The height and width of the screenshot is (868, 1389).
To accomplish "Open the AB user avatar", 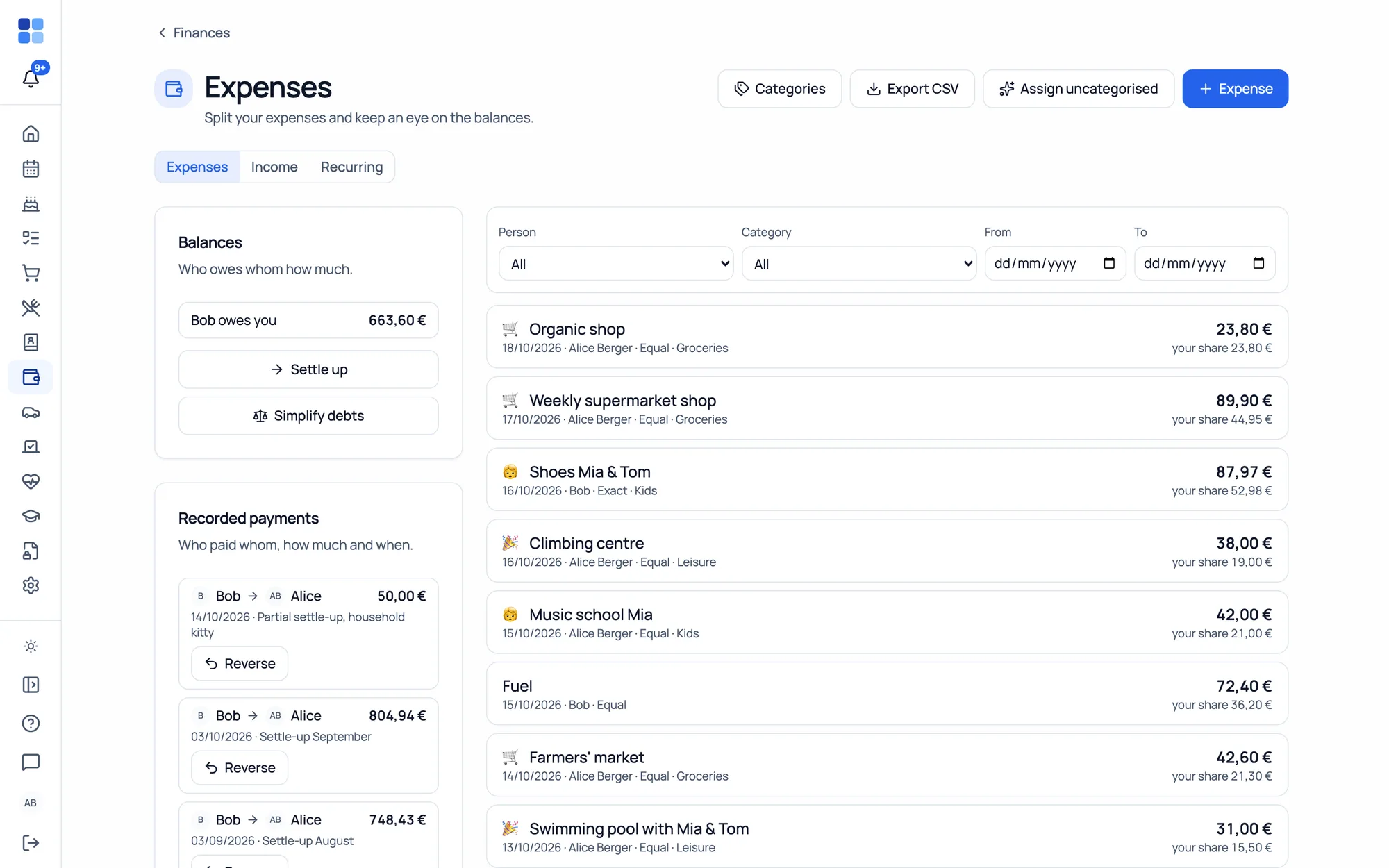I will tap(31, 803).
